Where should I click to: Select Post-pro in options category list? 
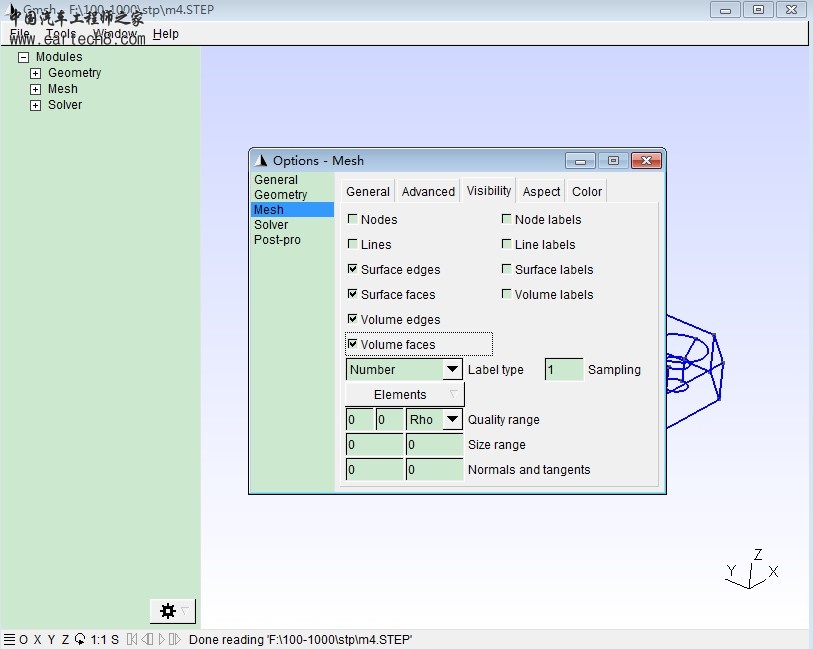tap(277, 240)
